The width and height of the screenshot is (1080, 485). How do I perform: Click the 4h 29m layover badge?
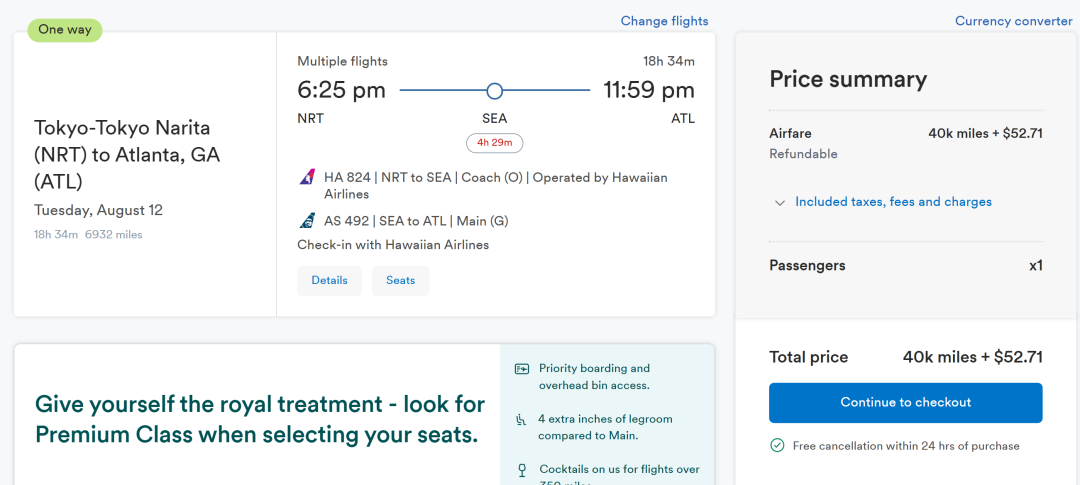tap(495, 143)
